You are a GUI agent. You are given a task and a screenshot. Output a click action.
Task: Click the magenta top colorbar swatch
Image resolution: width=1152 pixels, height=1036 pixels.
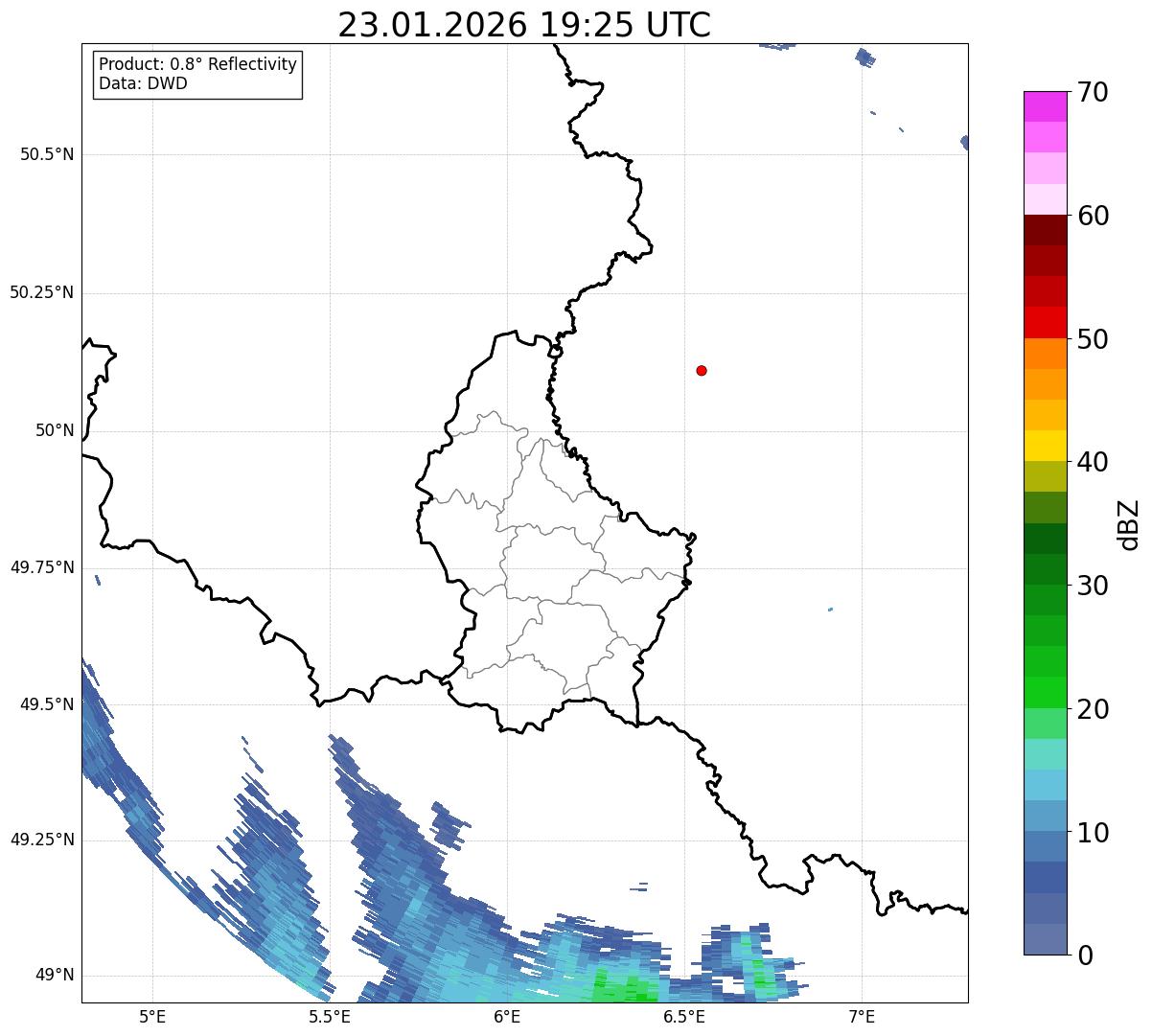(1045, 106)
